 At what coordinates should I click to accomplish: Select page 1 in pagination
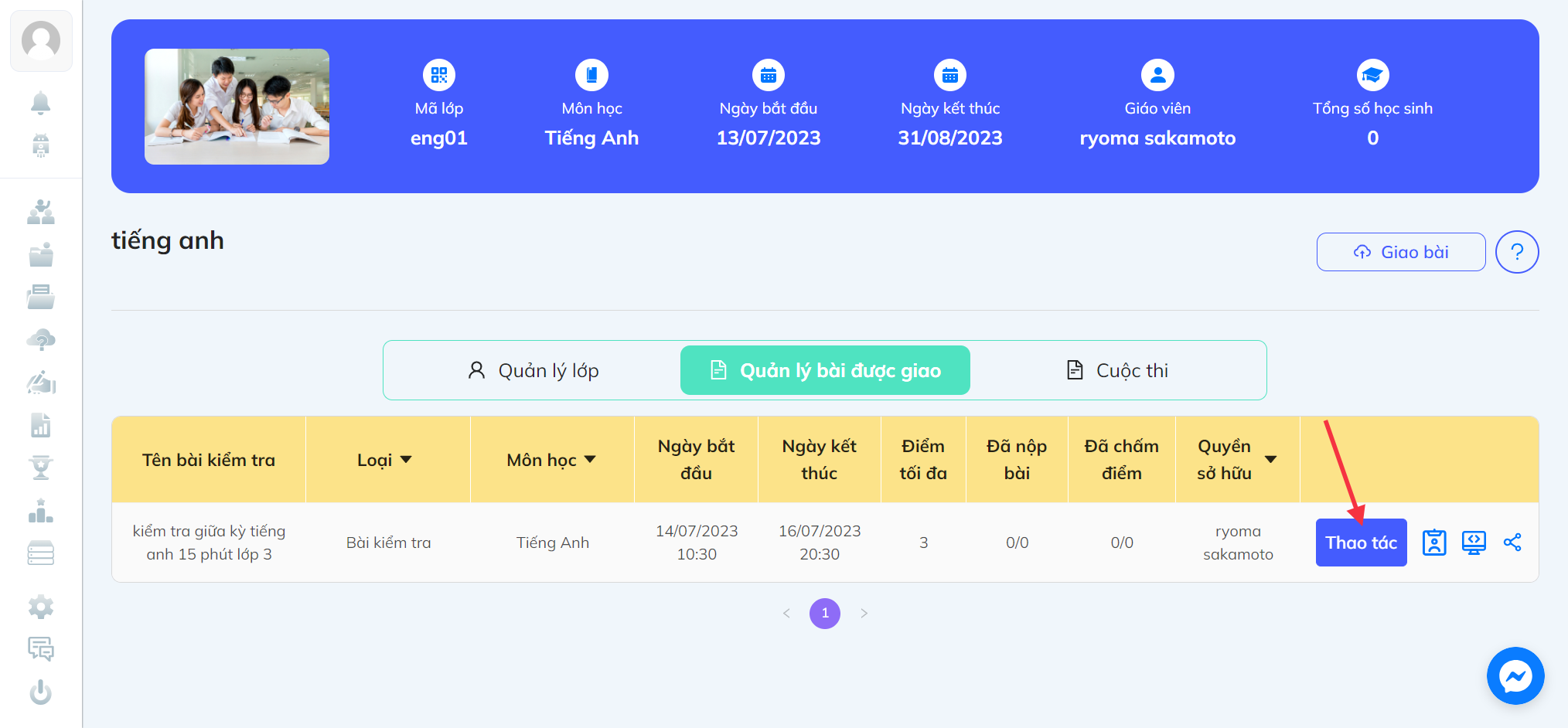coord(825,614)
